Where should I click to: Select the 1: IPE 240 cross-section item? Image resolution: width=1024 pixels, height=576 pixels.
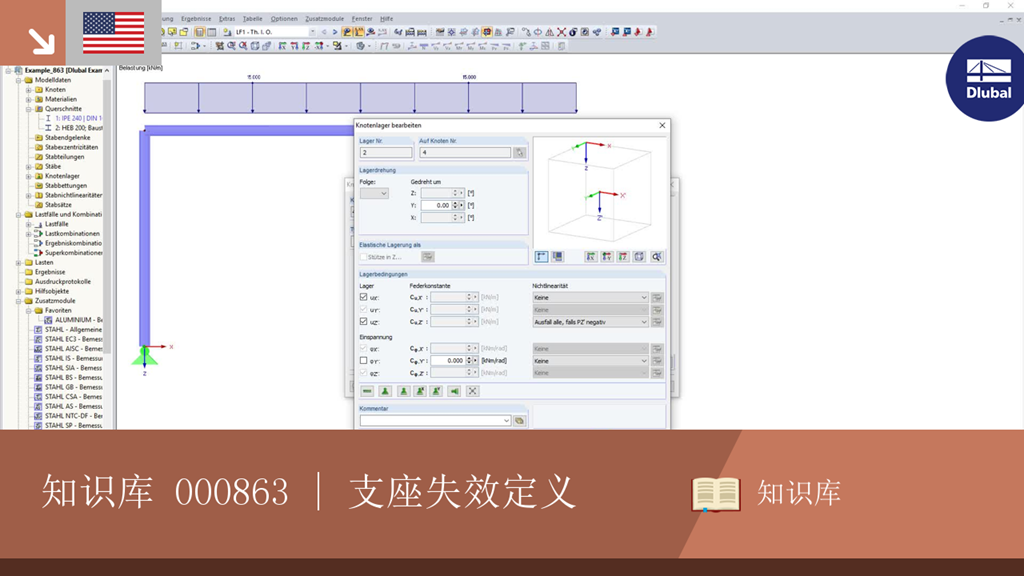coord(78,118)
